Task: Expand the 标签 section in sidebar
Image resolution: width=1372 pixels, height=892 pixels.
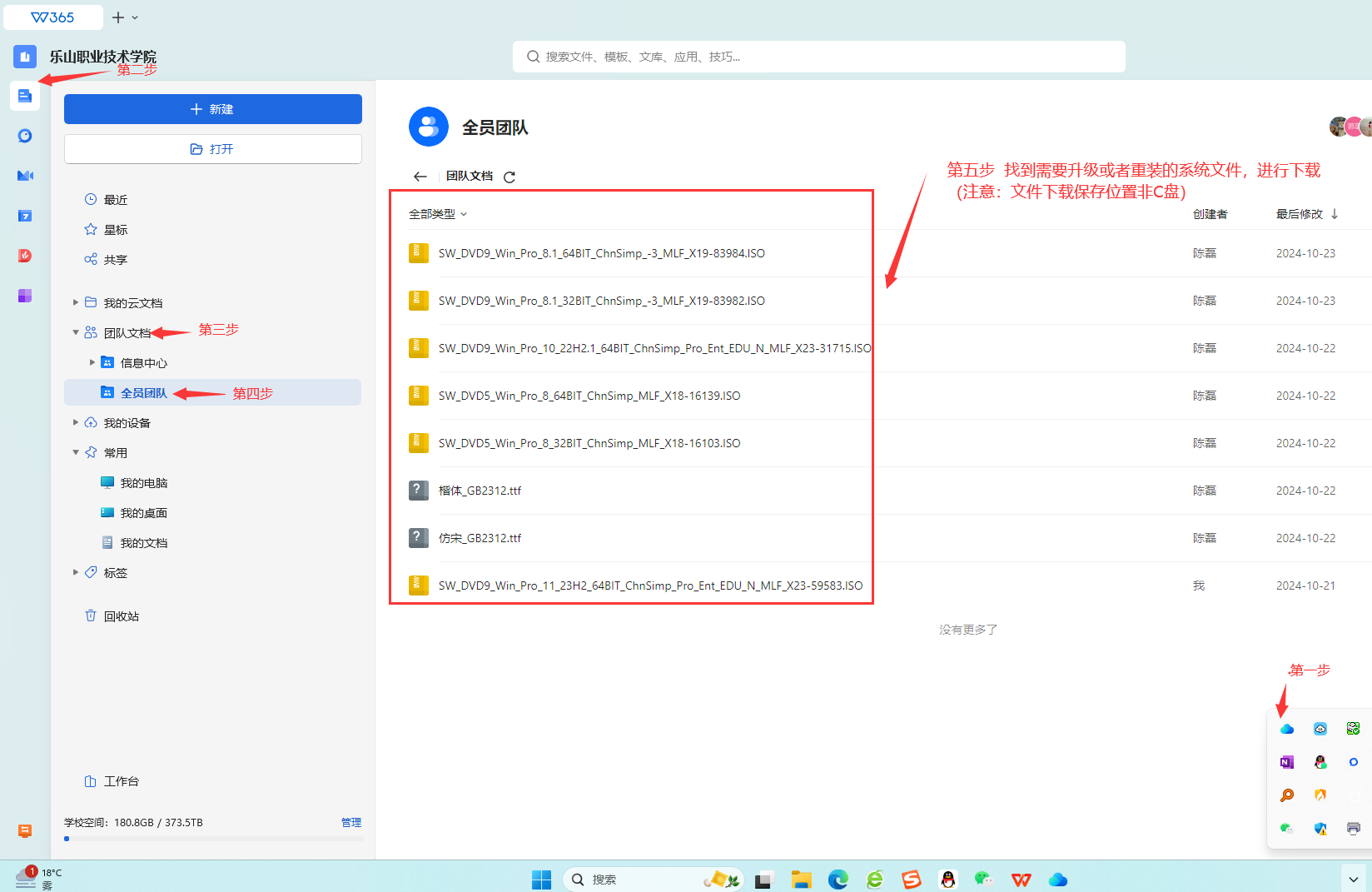Action: point(76,573)
